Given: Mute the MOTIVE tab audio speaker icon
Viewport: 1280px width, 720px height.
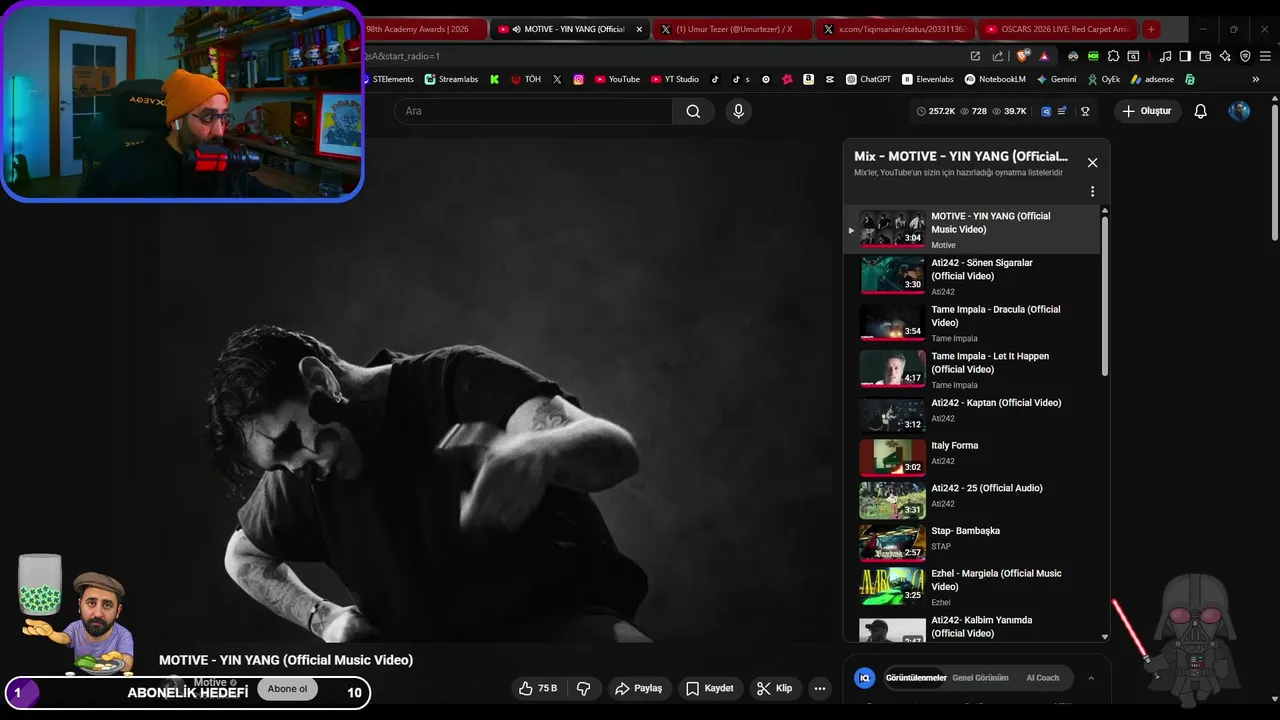Looking at the screenshot, I should 516,29.
